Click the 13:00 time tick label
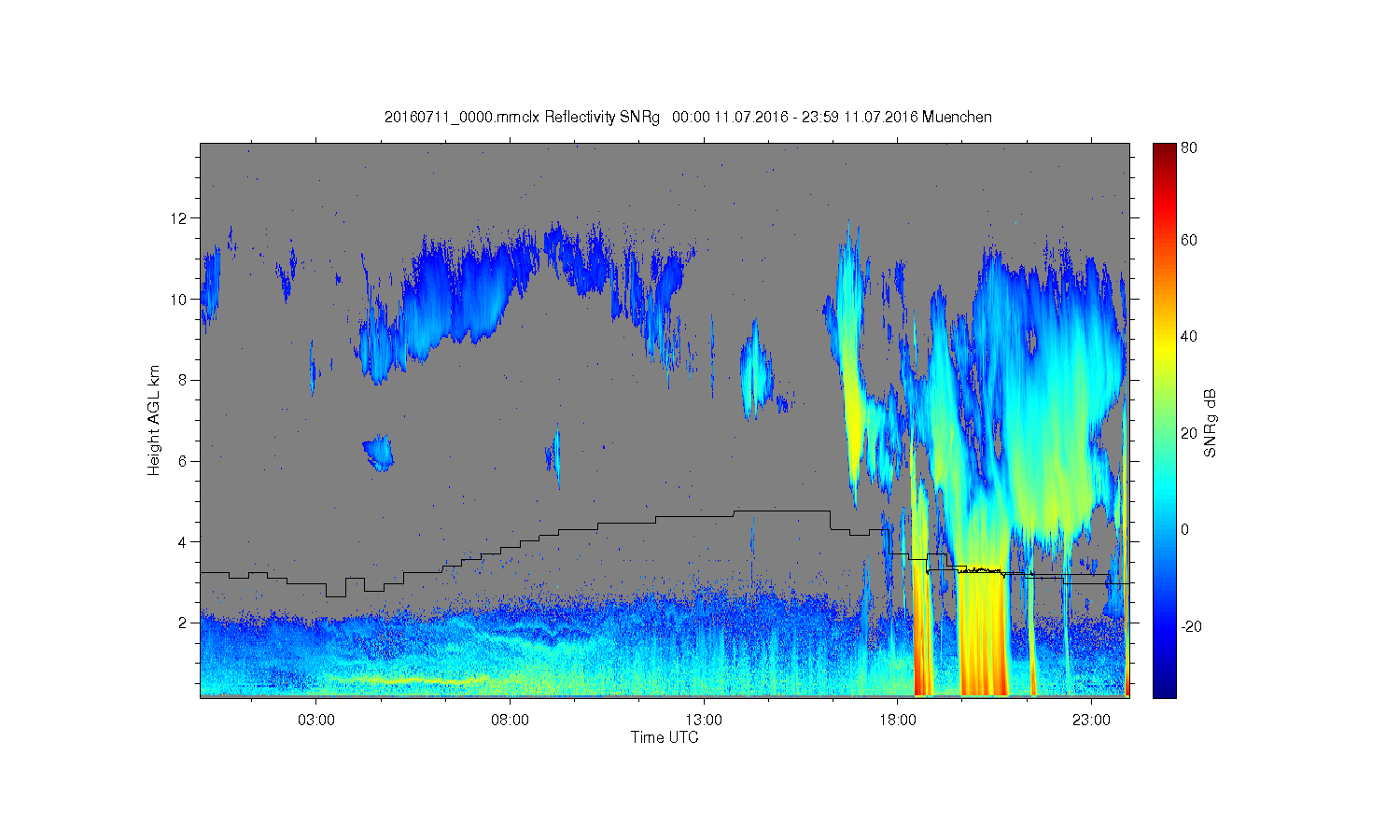Screen dimensions: 1400x840 [704, 721]
